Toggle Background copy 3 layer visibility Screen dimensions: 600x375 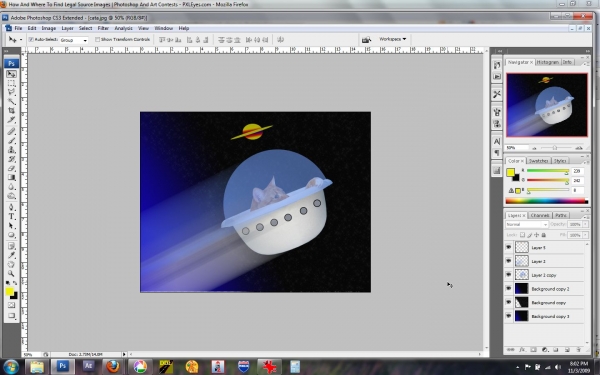[509, 316]
